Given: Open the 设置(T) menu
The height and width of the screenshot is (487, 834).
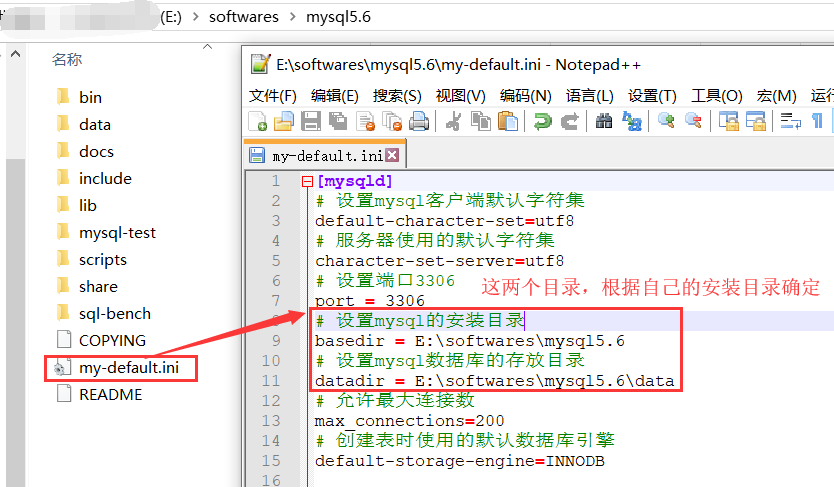Looking at the screenshot, I should (x=652, y=96).
